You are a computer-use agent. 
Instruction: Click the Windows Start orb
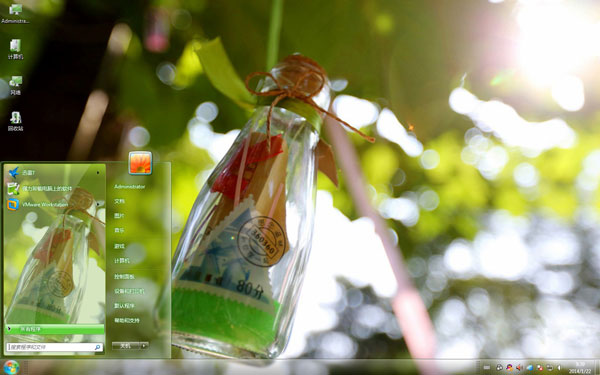tap(10, 367)
